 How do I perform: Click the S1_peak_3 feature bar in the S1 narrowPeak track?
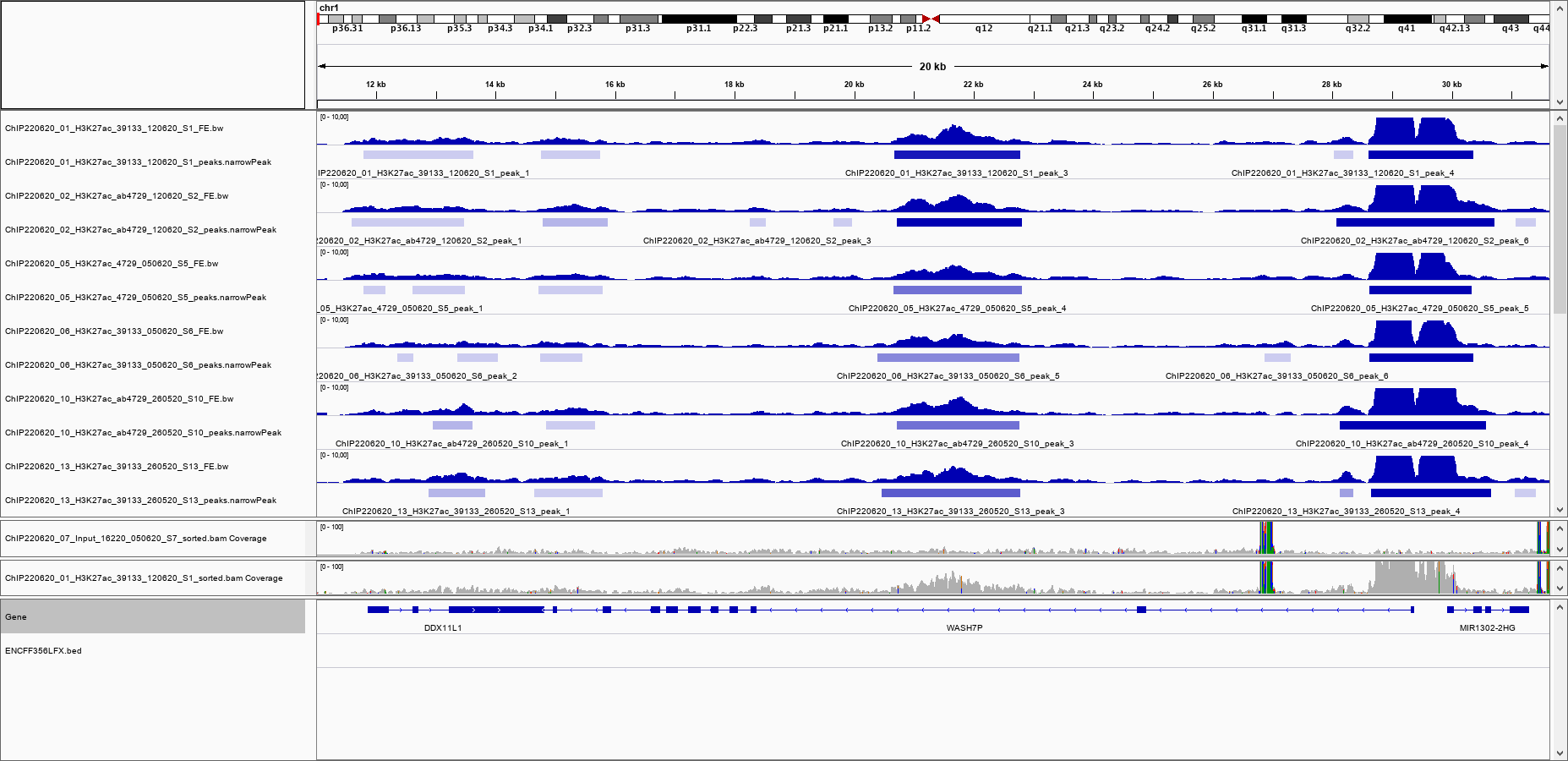[957, 155]
